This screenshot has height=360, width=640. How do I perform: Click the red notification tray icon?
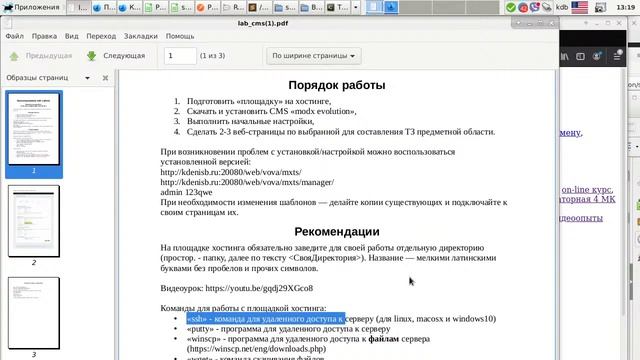(x=523, y=7)
